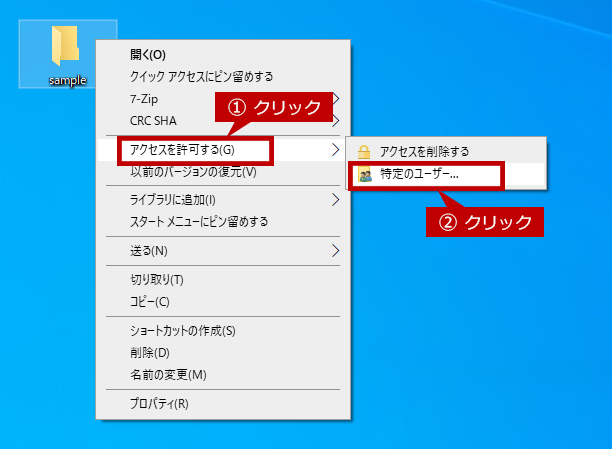Choose クイック アクセスにピン留めする

(223, 77)
